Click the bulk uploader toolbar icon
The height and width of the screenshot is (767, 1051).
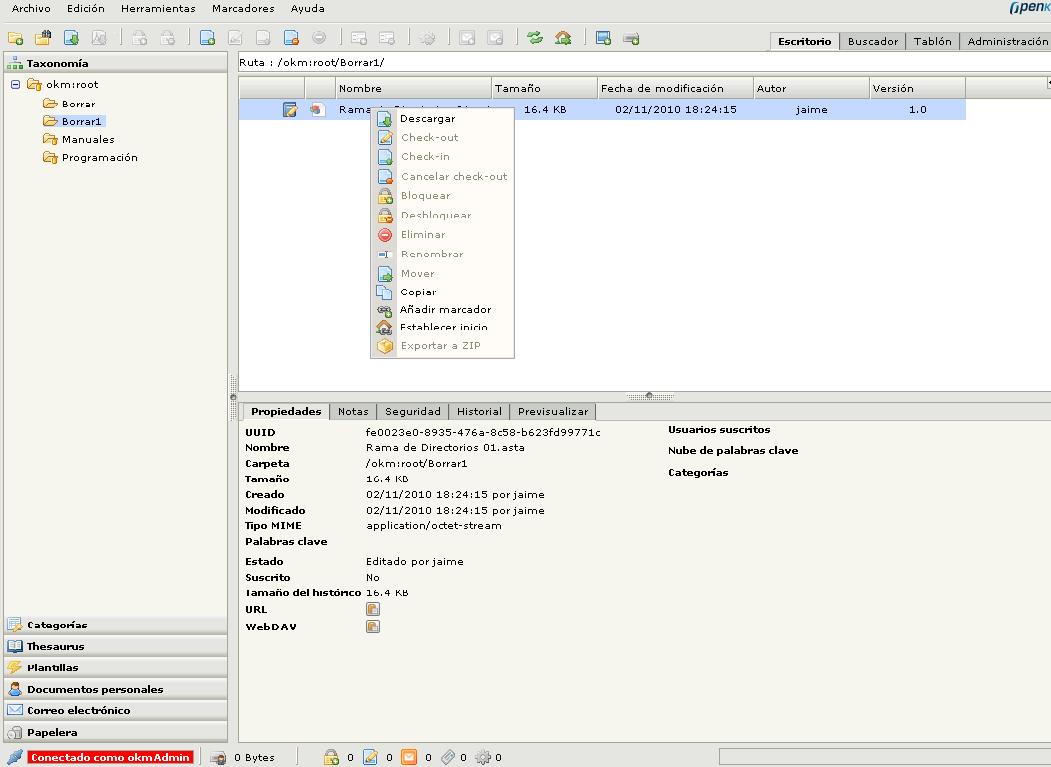coord(603,38)
